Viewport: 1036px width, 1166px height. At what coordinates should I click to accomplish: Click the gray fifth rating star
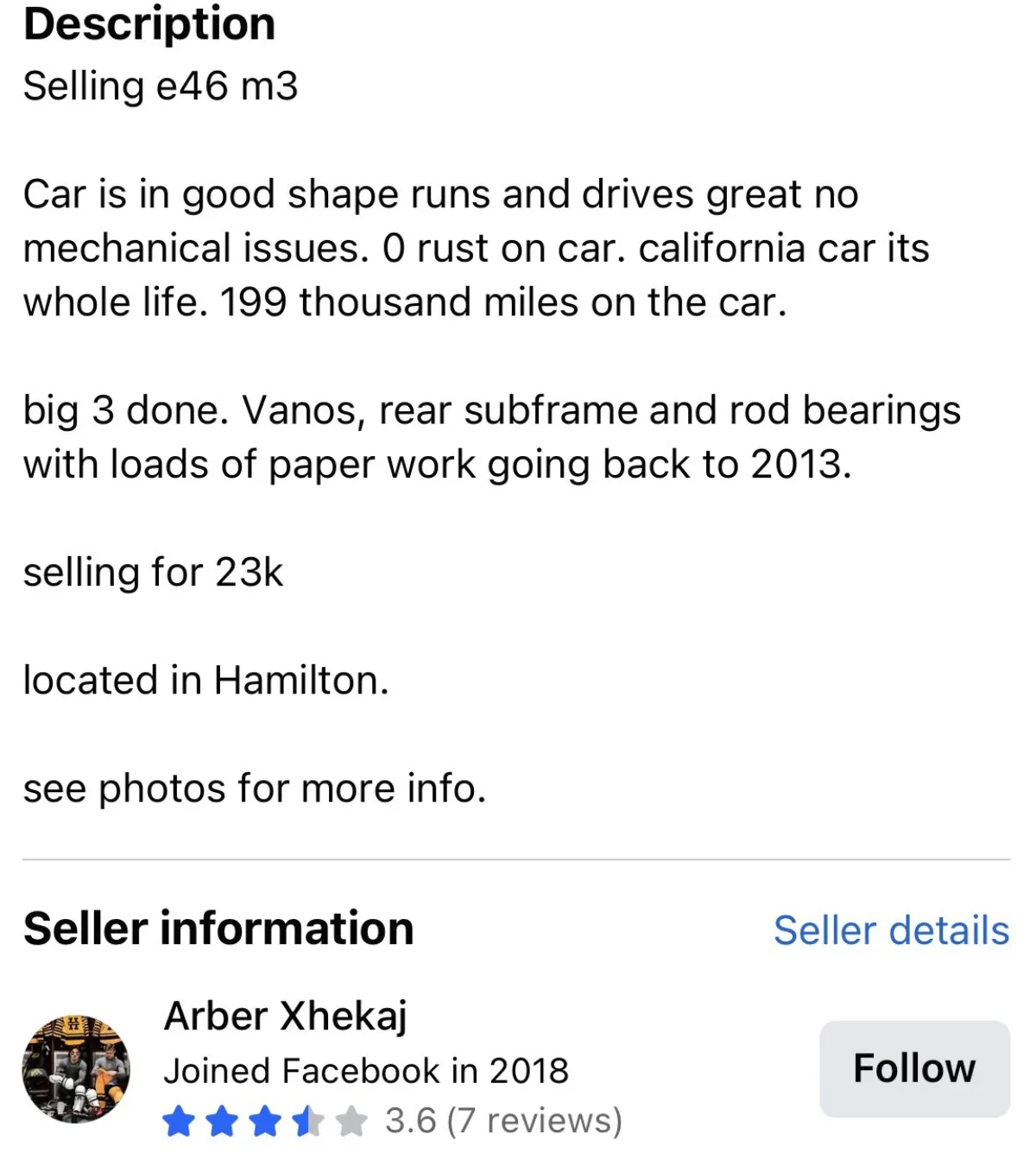pyautogui.click(x=351, y=1121)
